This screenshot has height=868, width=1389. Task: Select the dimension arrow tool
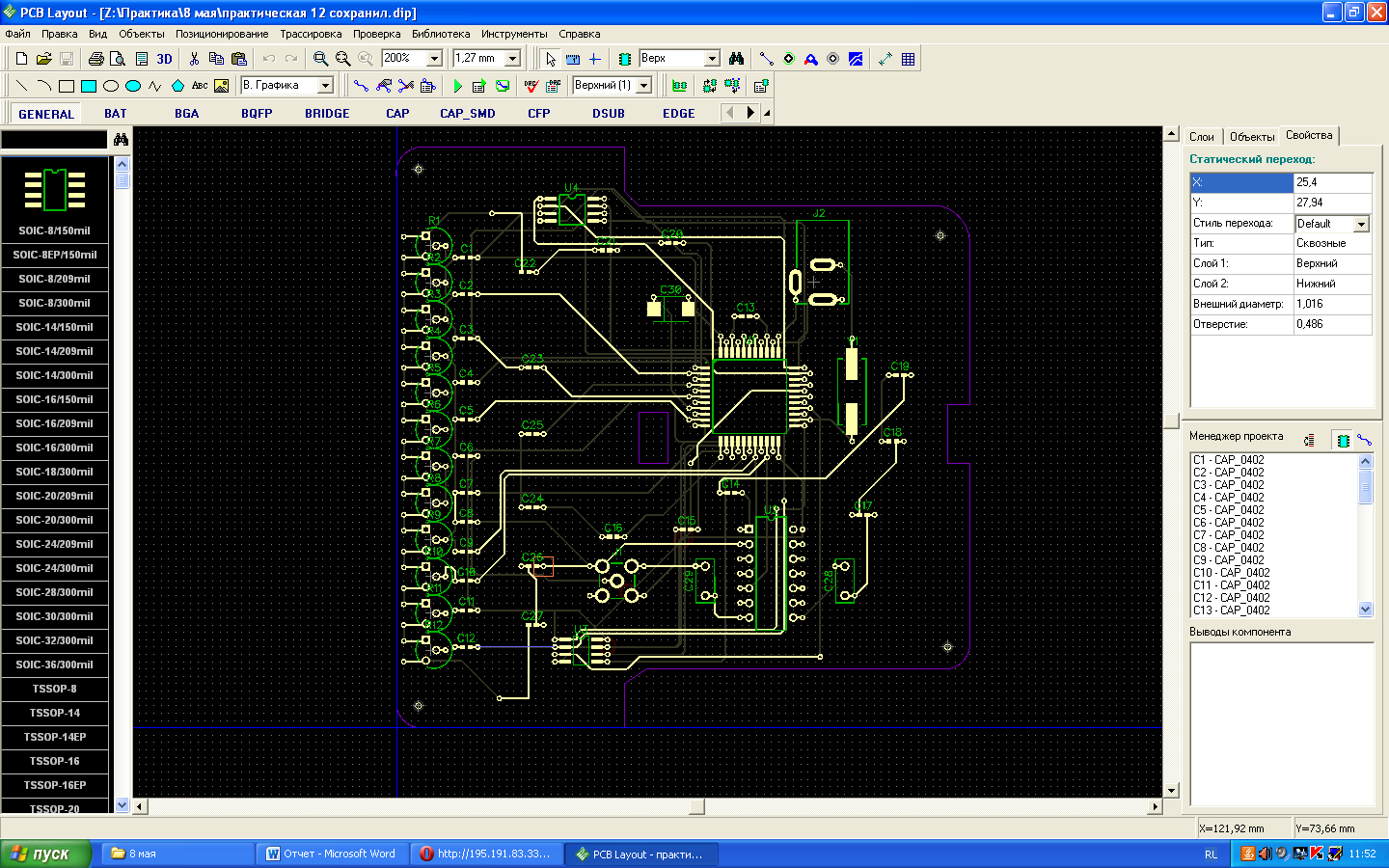[x=885, y=59]
